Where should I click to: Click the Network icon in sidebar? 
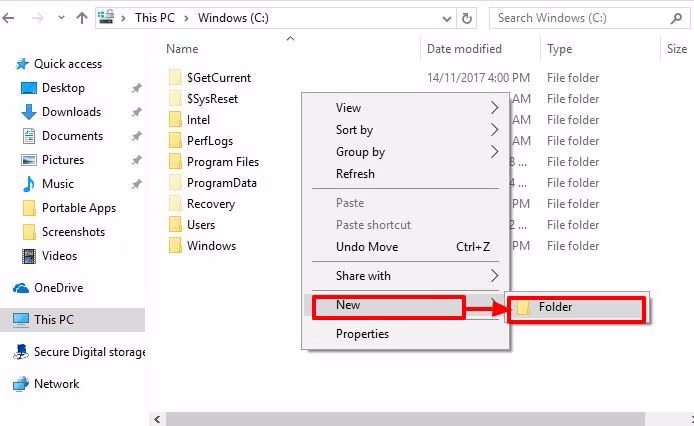[21, 384]
